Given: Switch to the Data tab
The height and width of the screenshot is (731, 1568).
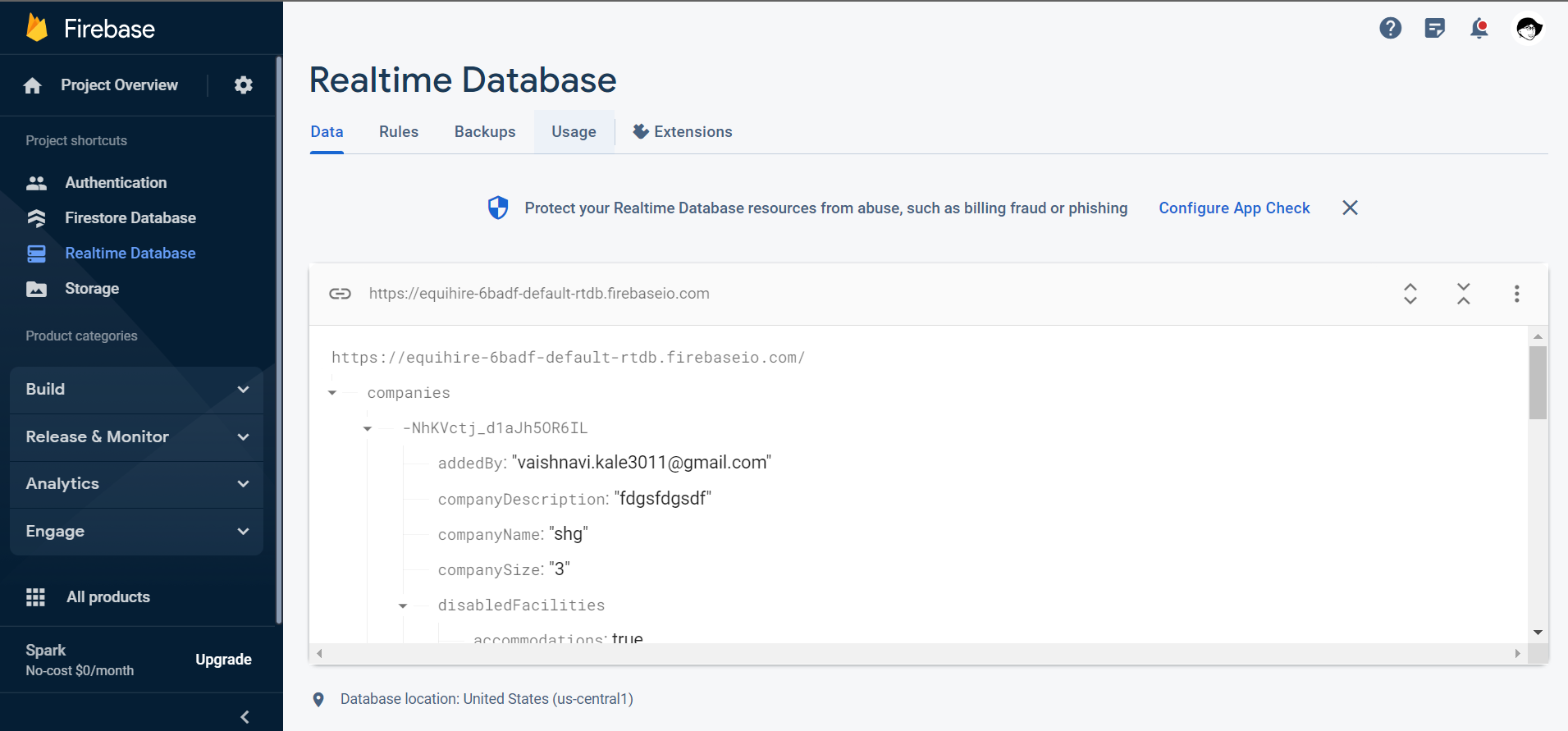Looking at the screenshot, I should (327, 132).
